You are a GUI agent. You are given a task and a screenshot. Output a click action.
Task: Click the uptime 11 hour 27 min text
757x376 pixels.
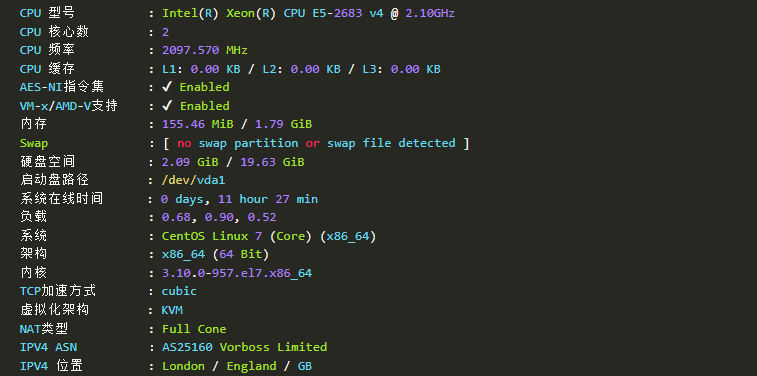coord(267,199)
